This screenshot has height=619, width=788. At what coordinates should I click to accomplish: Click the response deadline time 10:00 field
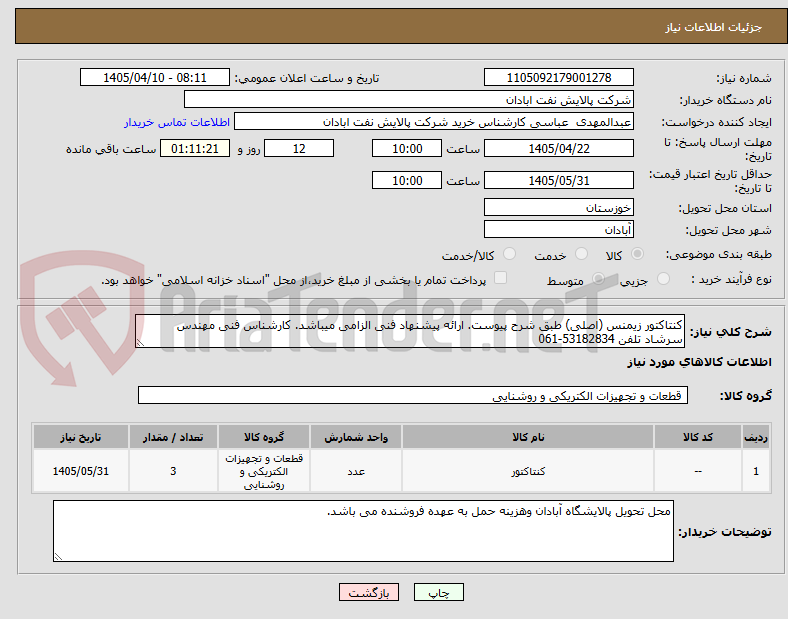coord(407,149)
